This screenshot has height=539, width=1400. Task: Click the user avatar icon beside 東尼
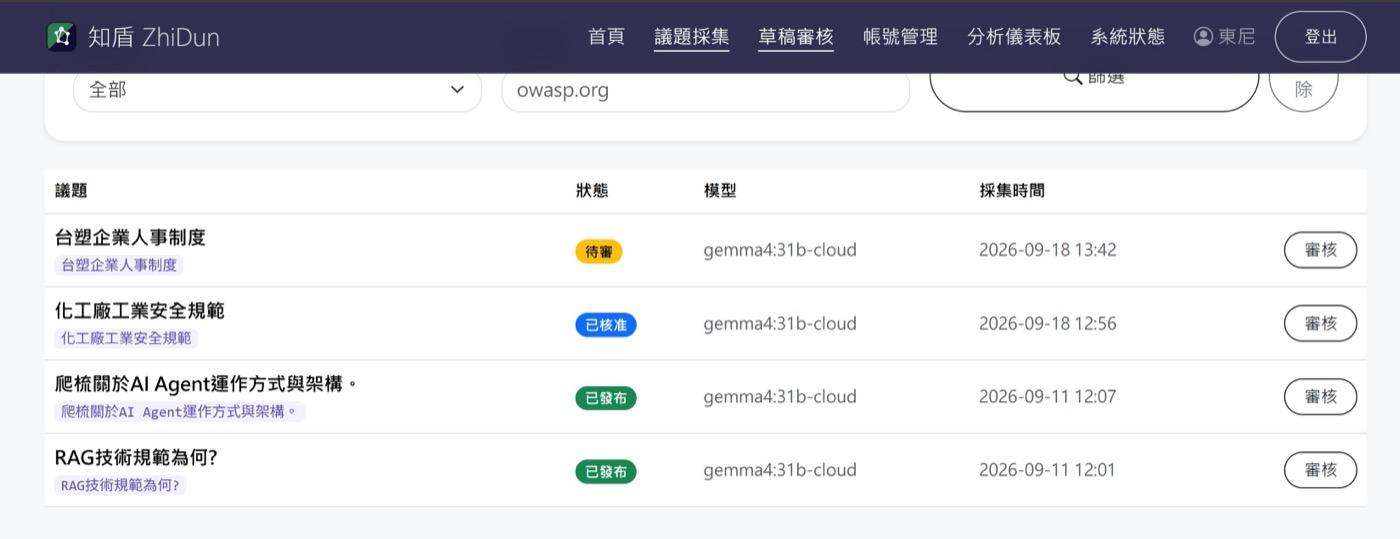coord(1203,37)
